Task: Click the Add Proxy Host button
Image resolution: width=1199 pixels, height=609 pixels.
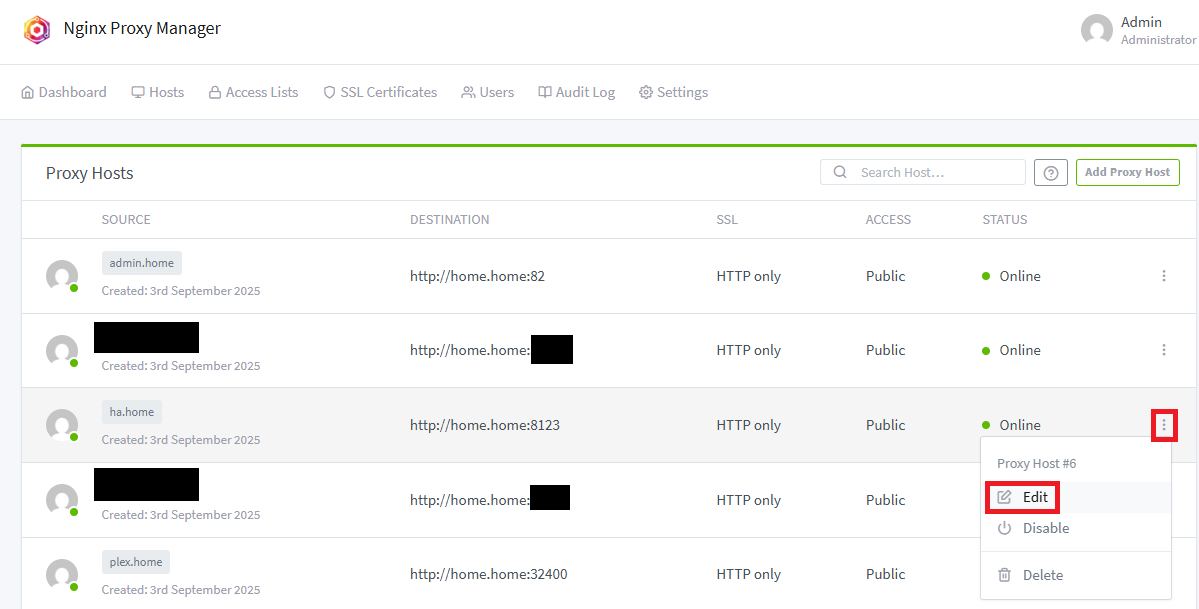Action: [1127, 172]
